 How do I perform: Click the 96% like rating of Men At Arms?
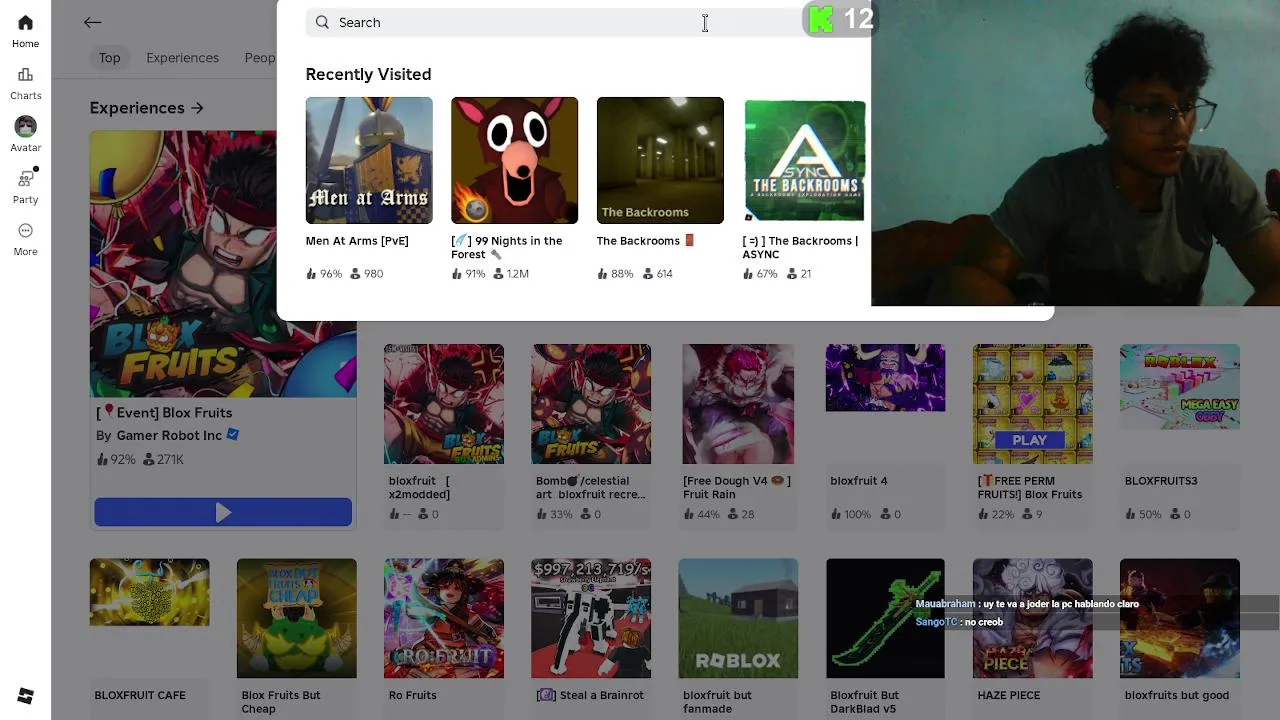click(324, 274)
